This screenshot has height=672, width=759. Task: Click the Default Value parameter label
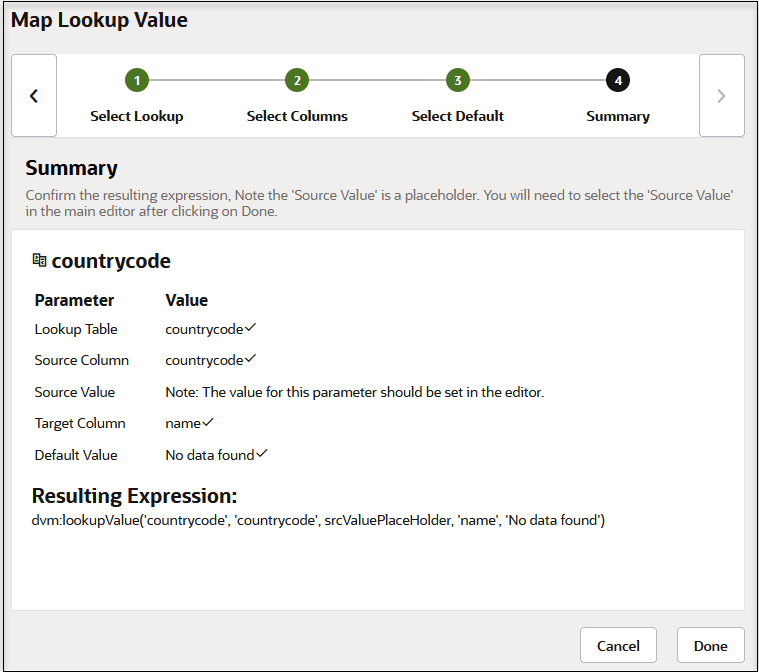pos(76,455)
